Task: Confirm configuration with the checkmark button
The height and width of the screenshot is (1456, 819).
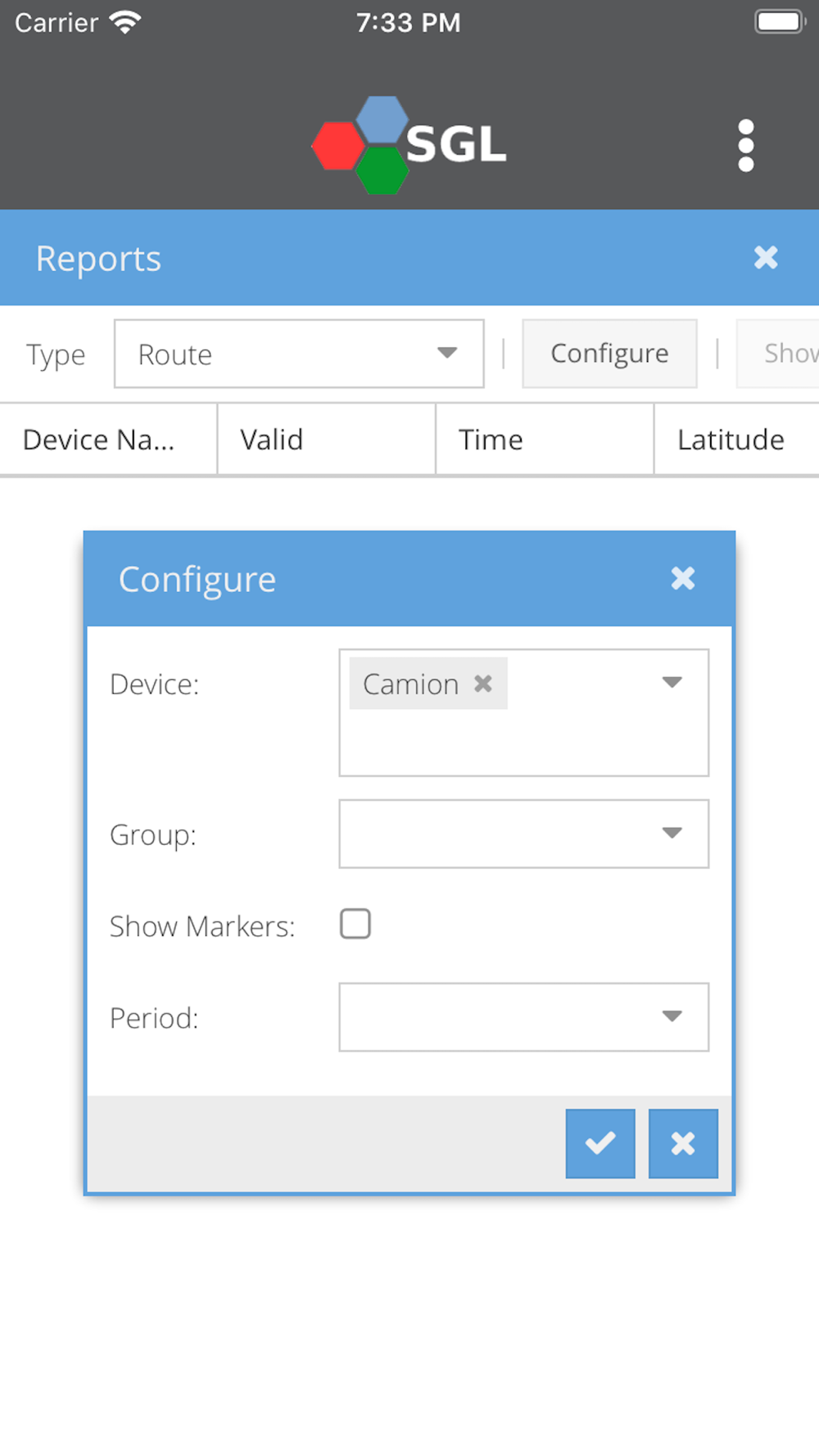Action: (x=600, y=1143)
